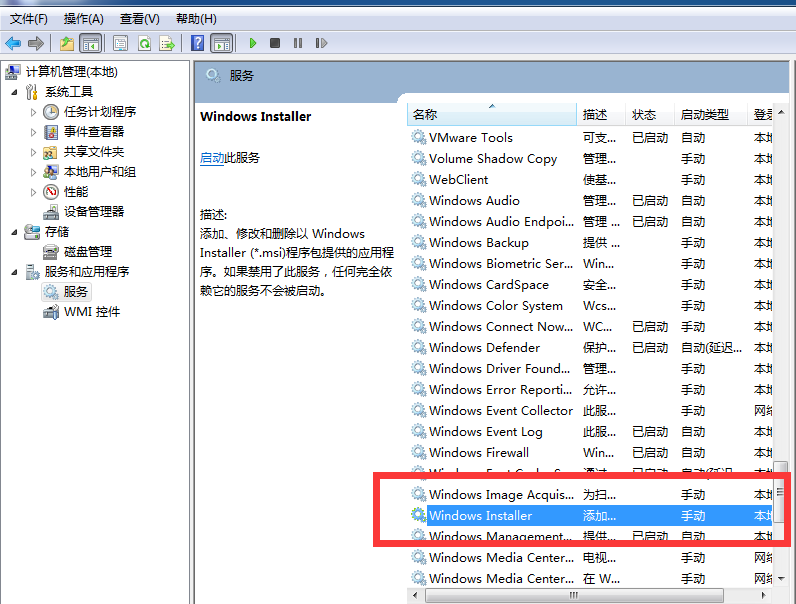Click the Up one level folder icon
796x604 pixels.
(x=67, y=44)
